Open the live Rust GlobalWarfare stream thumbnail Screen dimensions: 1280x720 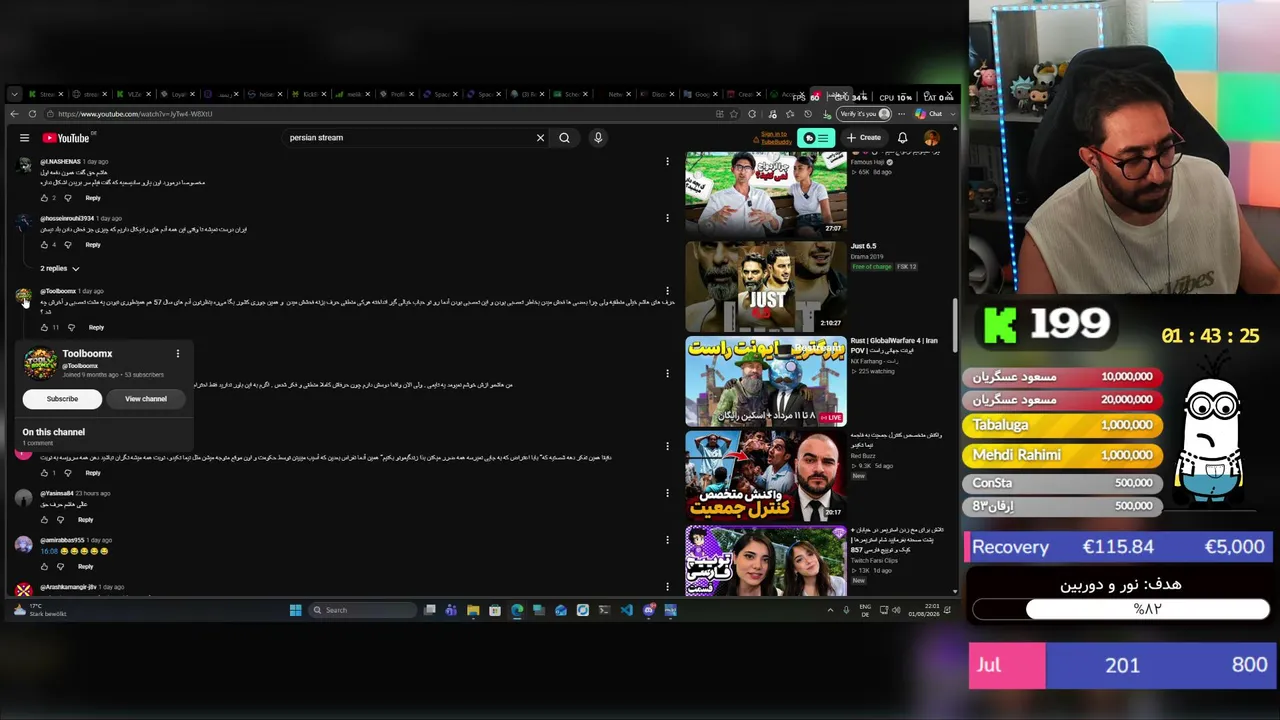pyautogui.click(x=766, y=381)
